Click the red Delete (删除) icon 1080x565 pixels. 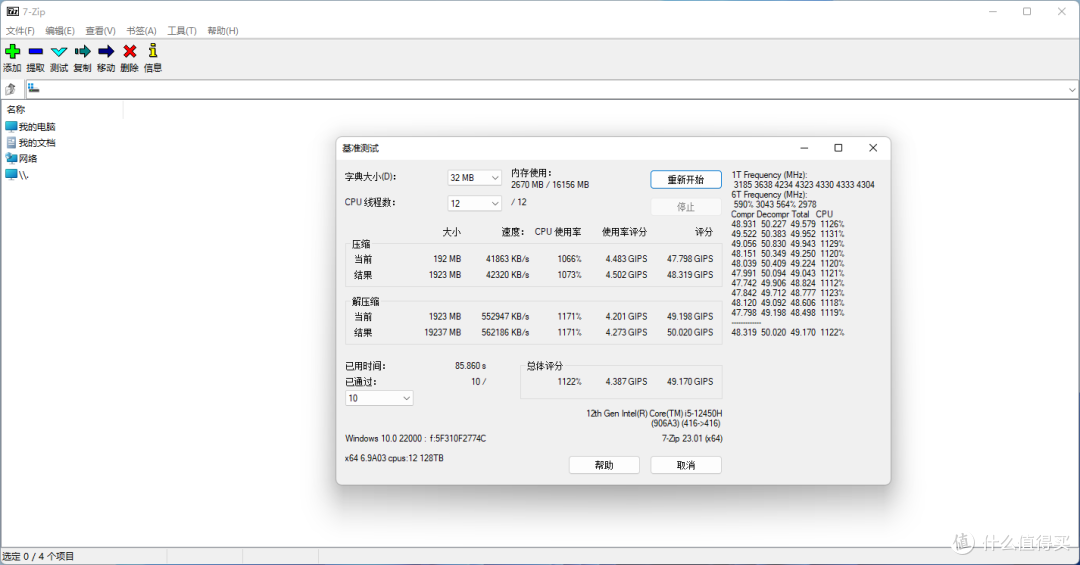(129, 51)
